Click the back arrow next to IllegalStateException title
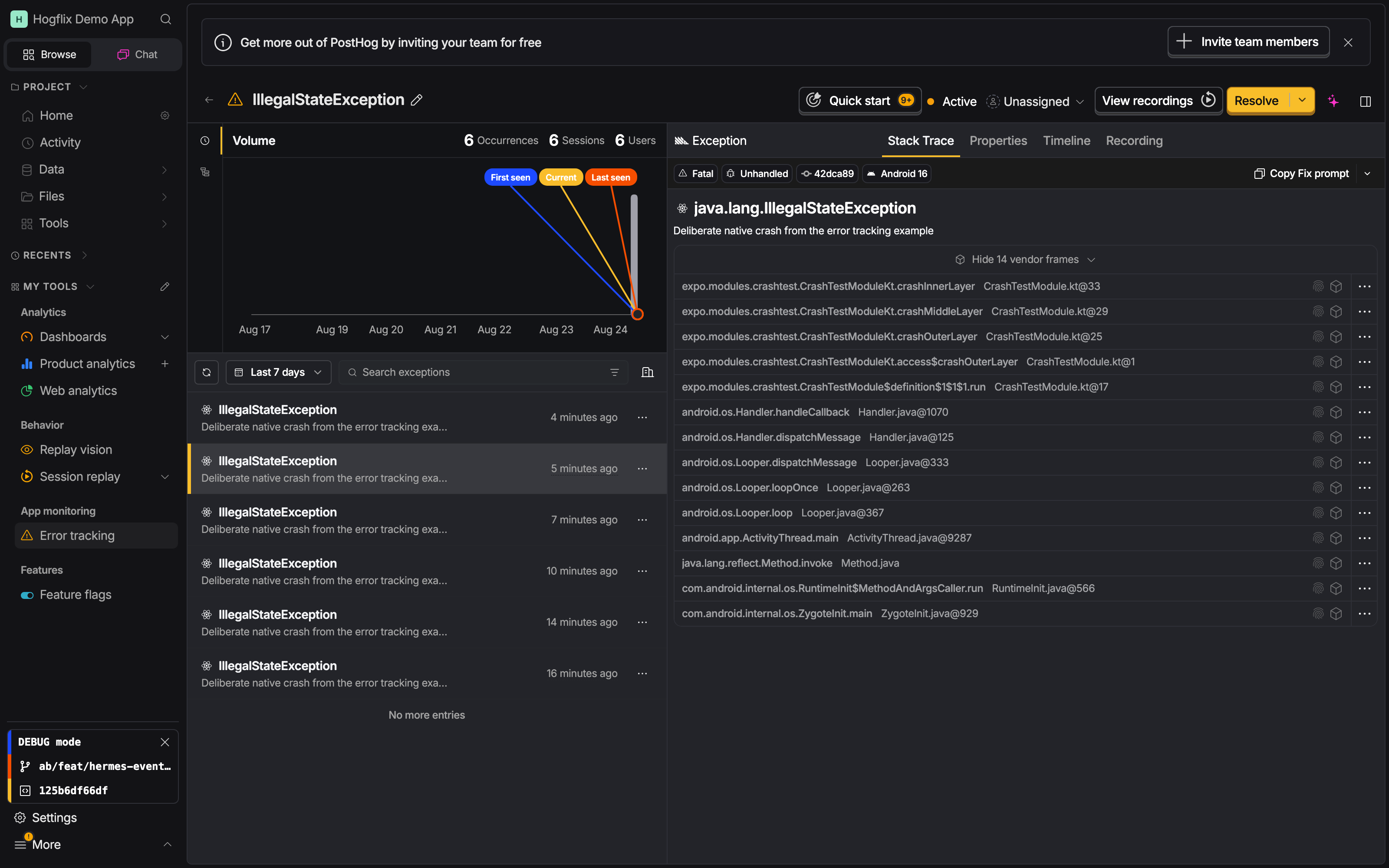Viewport: 1389px width, 868px height. (209, 100)
